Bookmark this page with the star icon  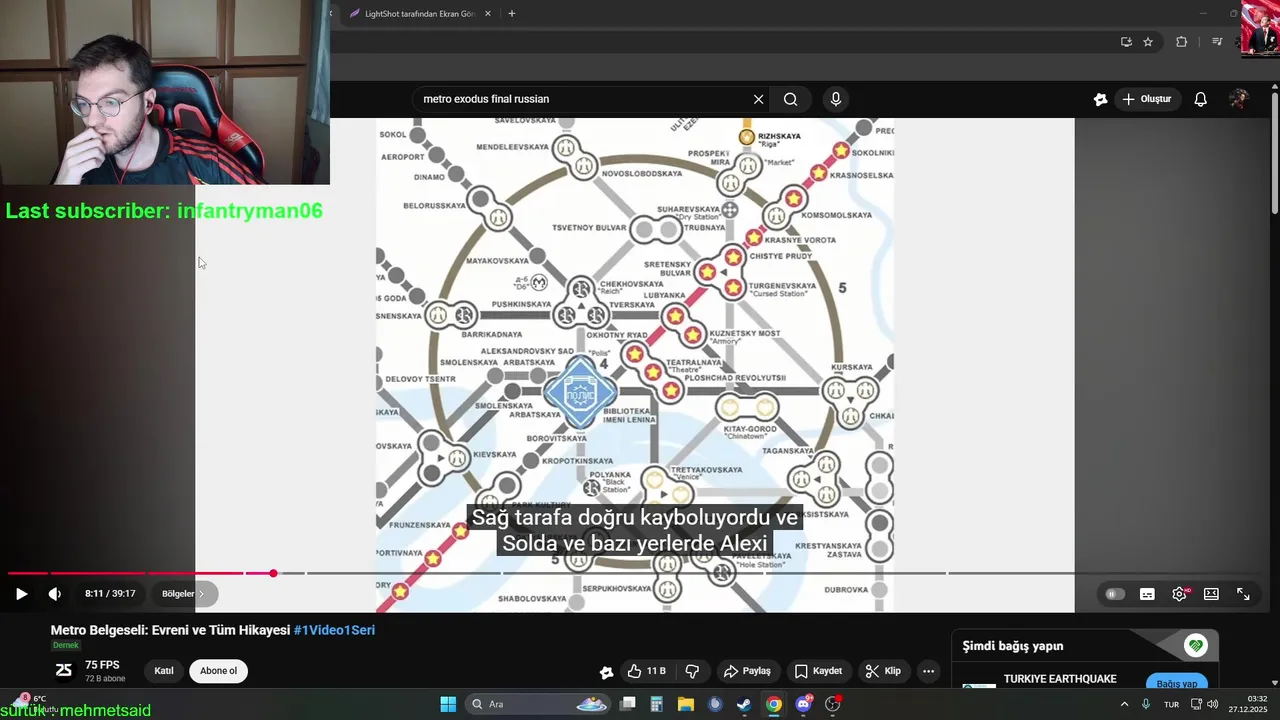click(1148, 42)
